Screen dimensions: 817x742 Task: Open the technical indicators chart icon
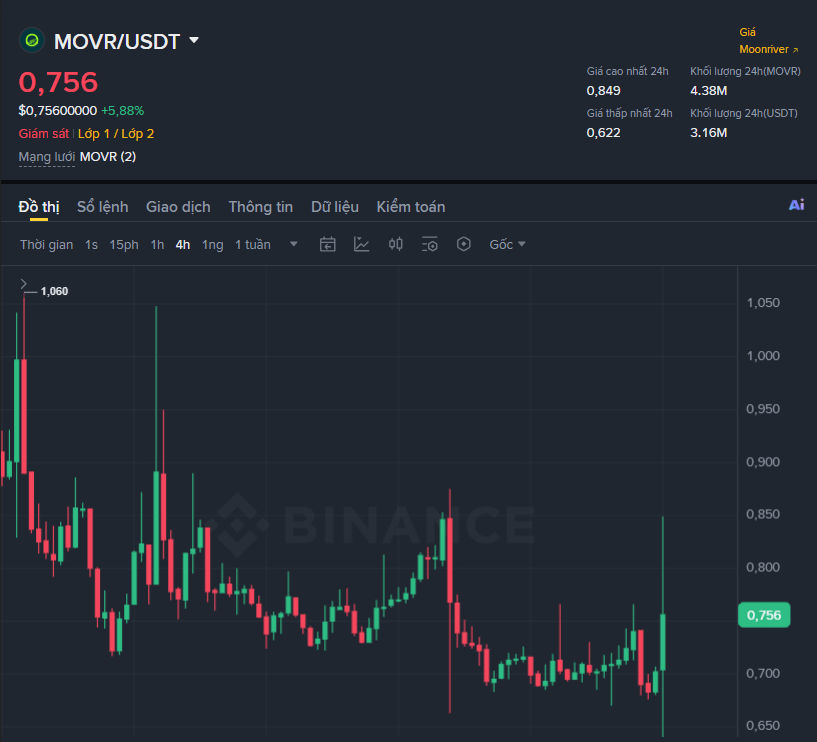[x=361, y=244]
